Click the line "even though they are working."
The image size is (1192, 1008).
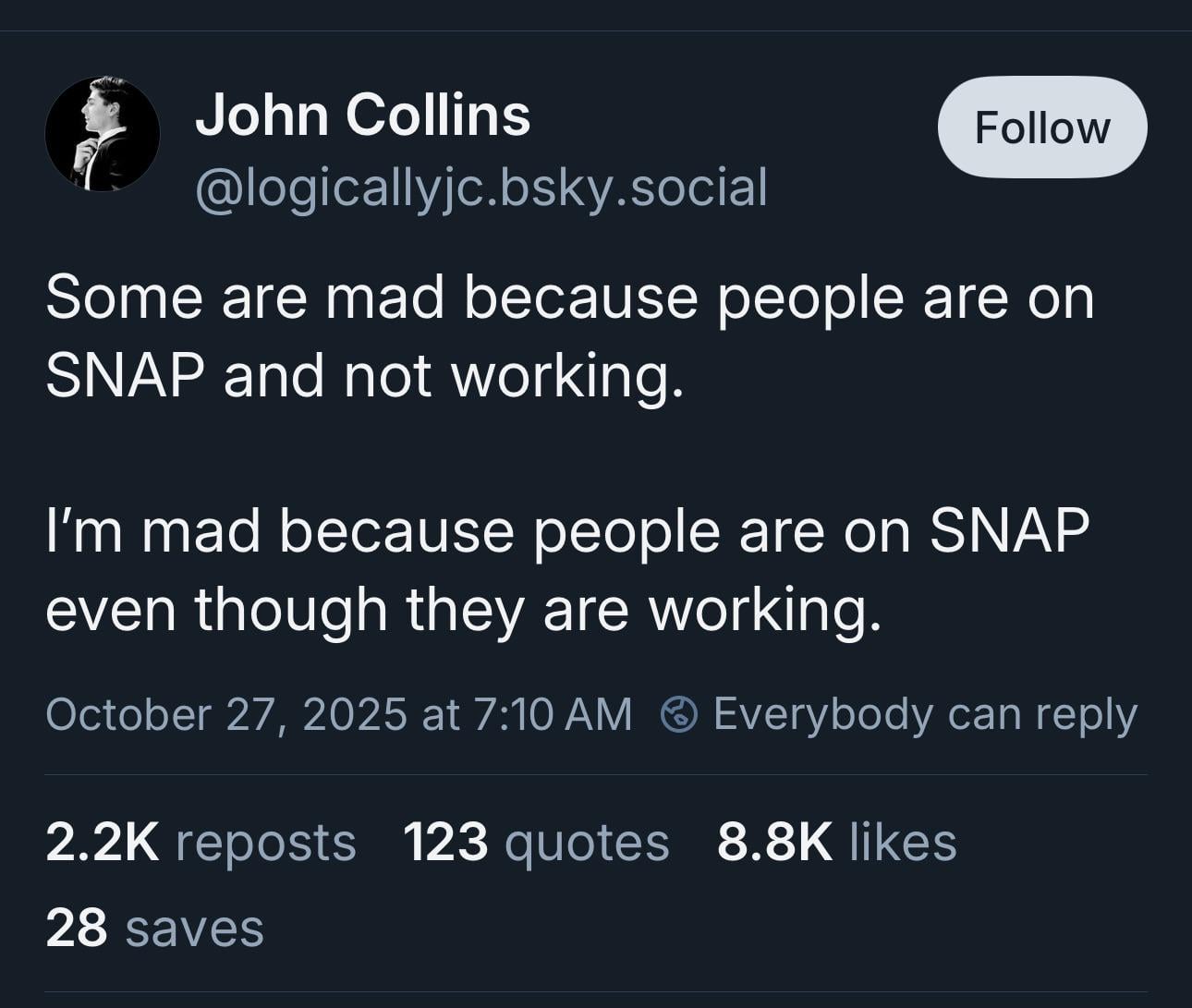click(x=463, y=610)
